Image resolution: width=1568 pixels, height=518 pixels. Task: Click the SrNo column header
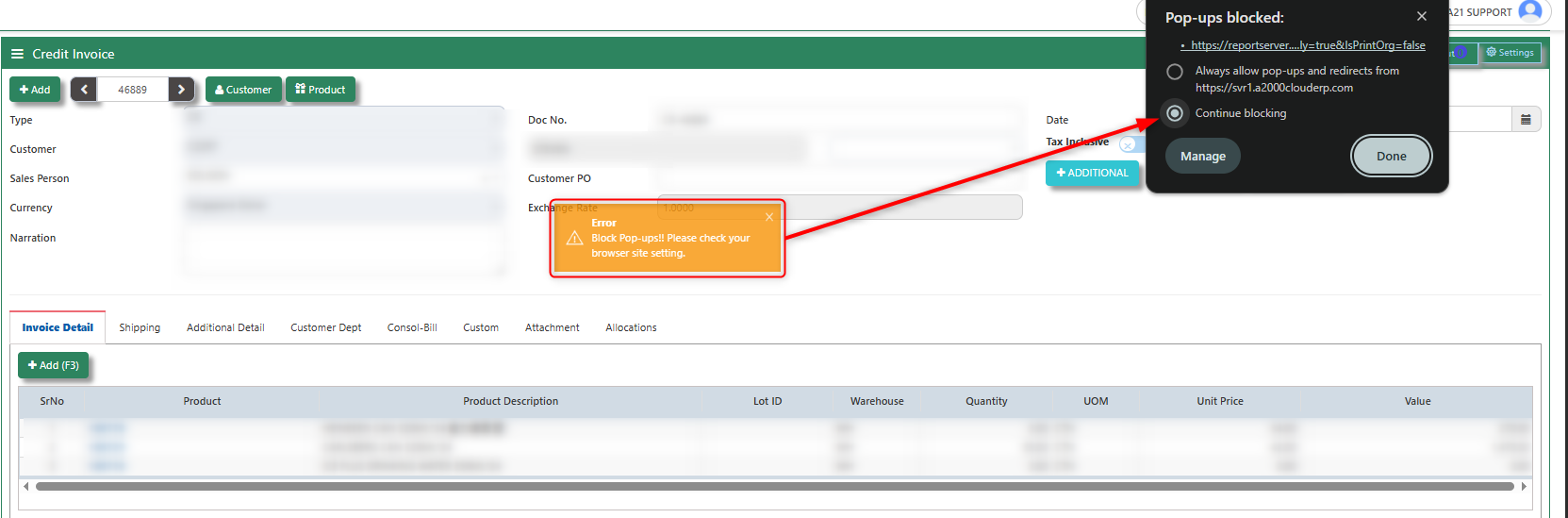pyautogui.click(x=52, y=401)
